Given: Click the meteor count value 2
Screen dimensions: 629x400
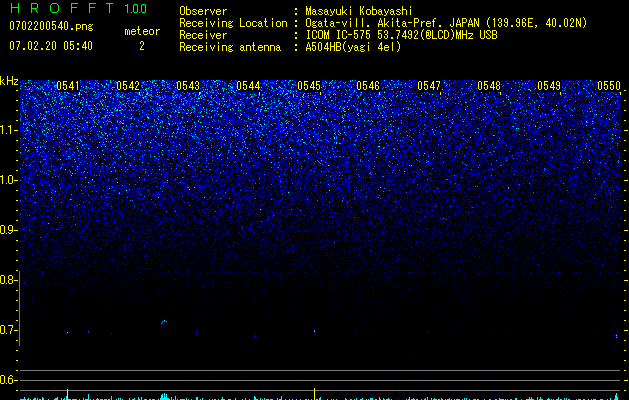Looking at the screenshot, I should 142,46.
